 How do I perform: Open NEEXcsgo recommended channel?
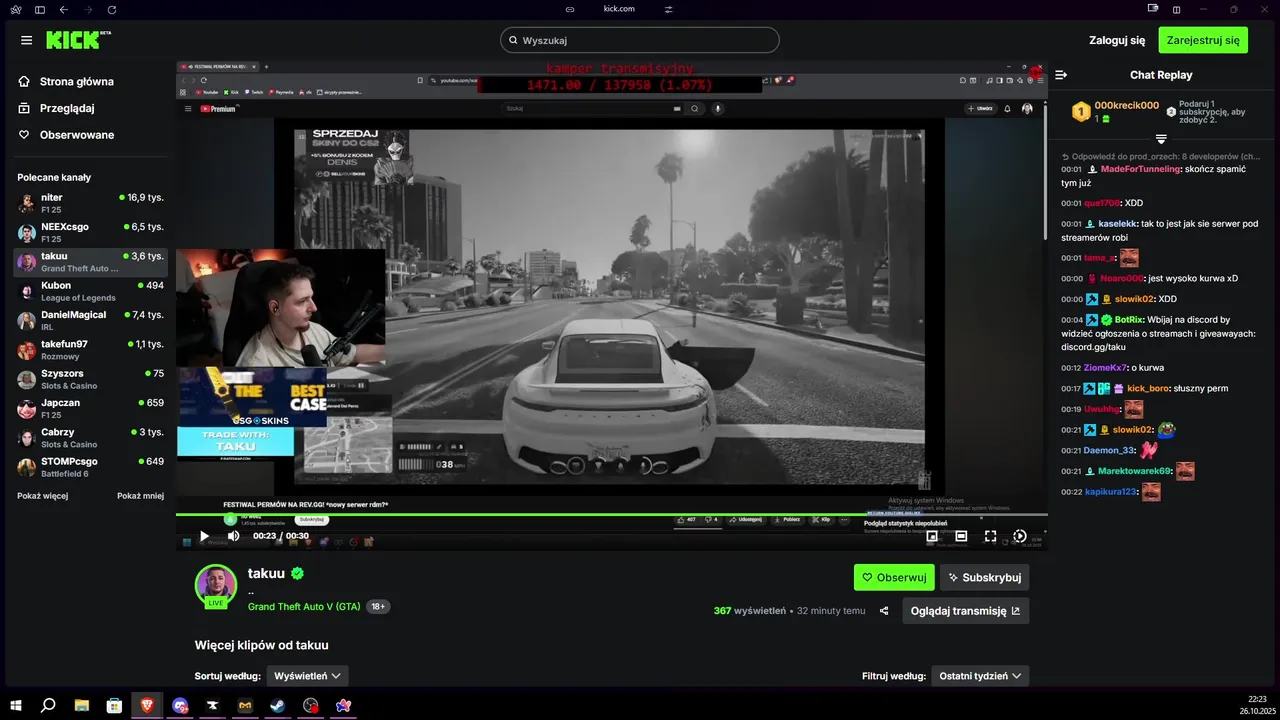[91, 232]
